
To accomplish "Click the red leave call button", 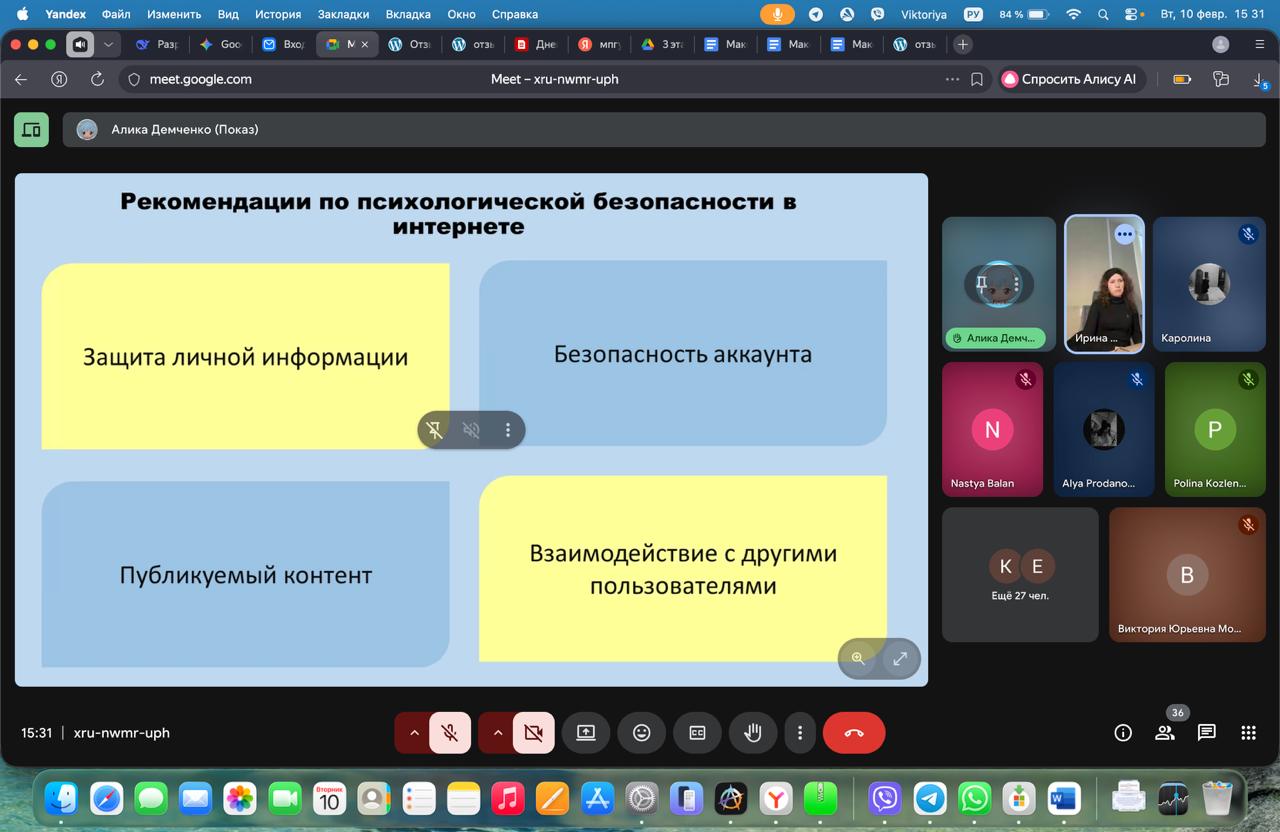I will 853,733.
